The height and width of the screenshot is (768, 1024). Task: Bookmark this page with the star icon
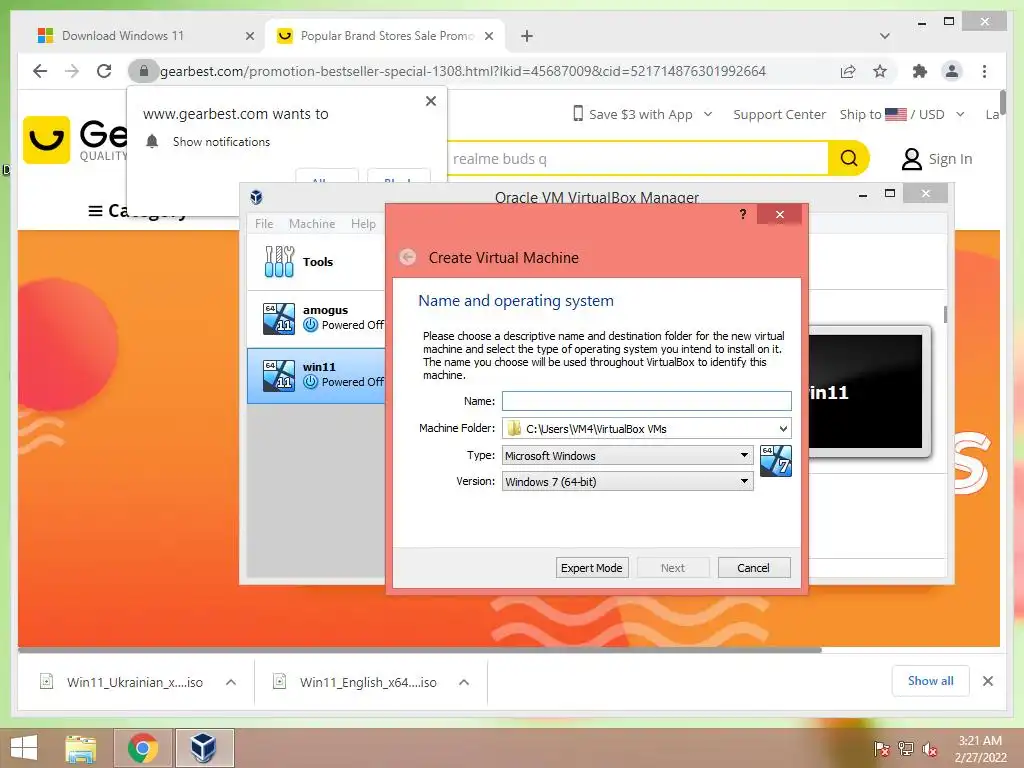point(880,71)
